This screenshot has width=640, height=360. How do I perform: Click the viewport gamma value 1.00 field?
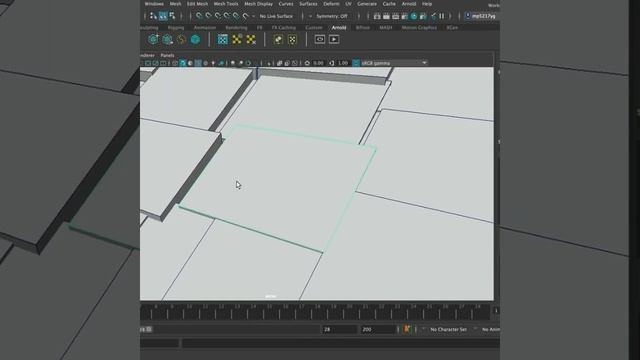pyautogui.click(x=343, y=63)
